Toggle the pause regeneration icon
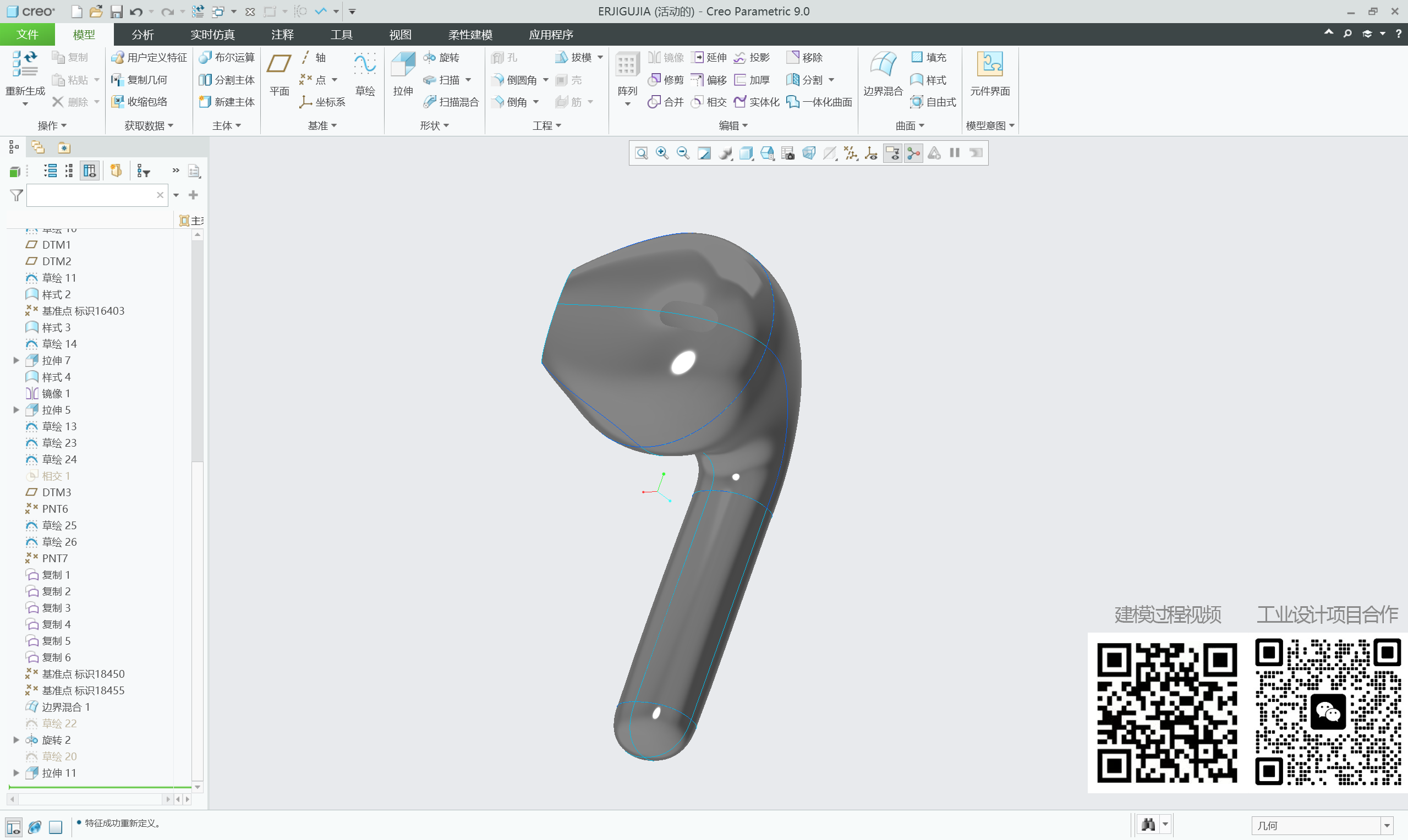The image size is (1408, 840). 954,153
